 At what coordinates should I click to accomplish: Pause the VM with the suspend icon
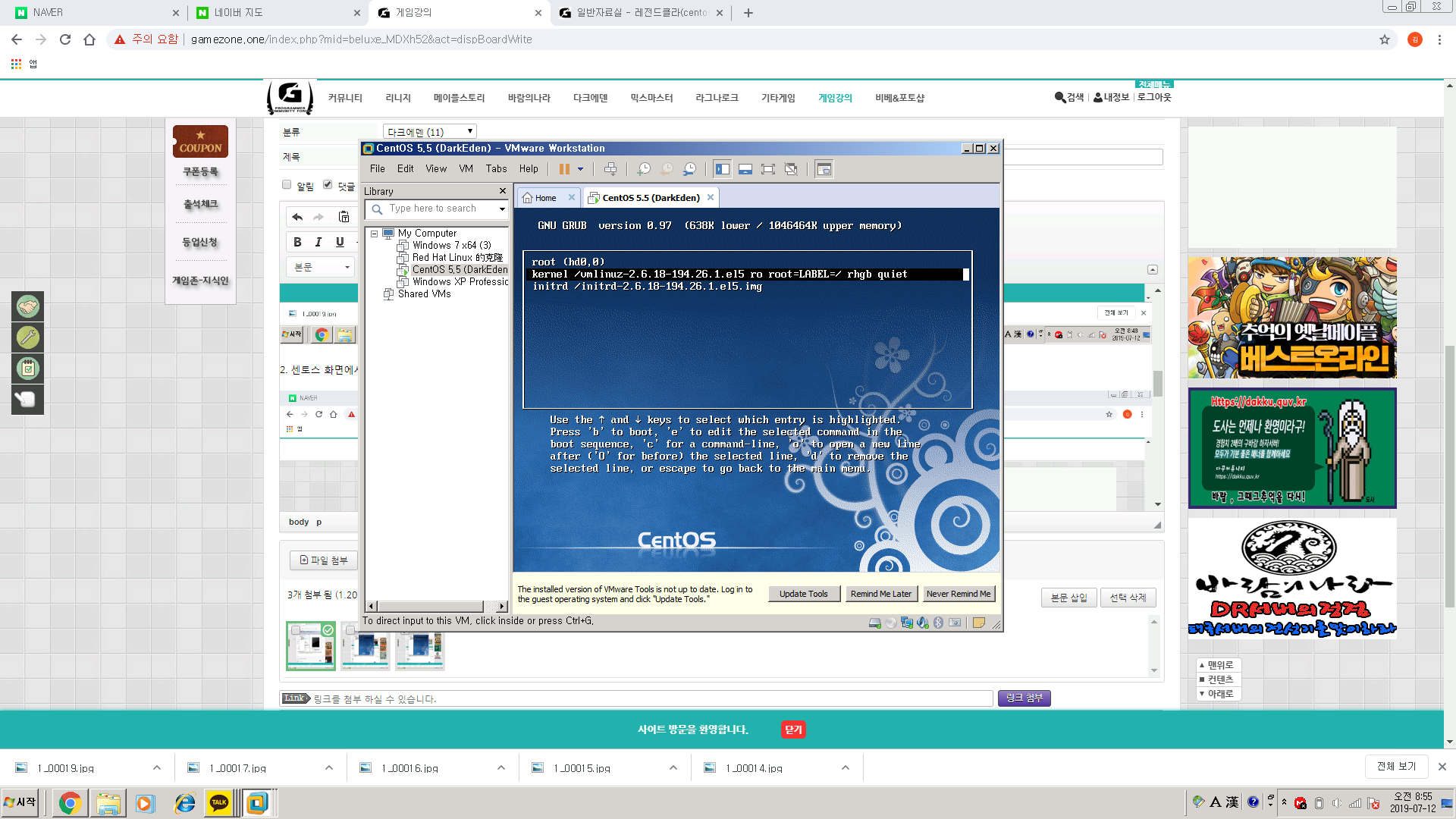[x=564, y=169]
